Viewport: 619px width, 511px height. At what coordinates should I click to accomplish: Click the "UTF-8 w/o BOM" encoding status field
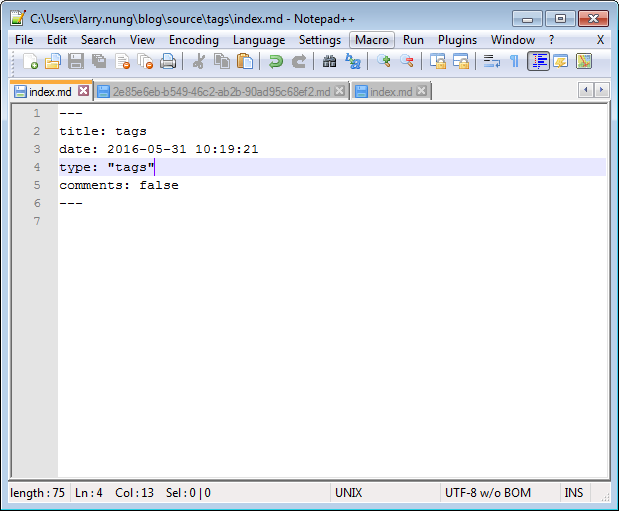(488, 493)
